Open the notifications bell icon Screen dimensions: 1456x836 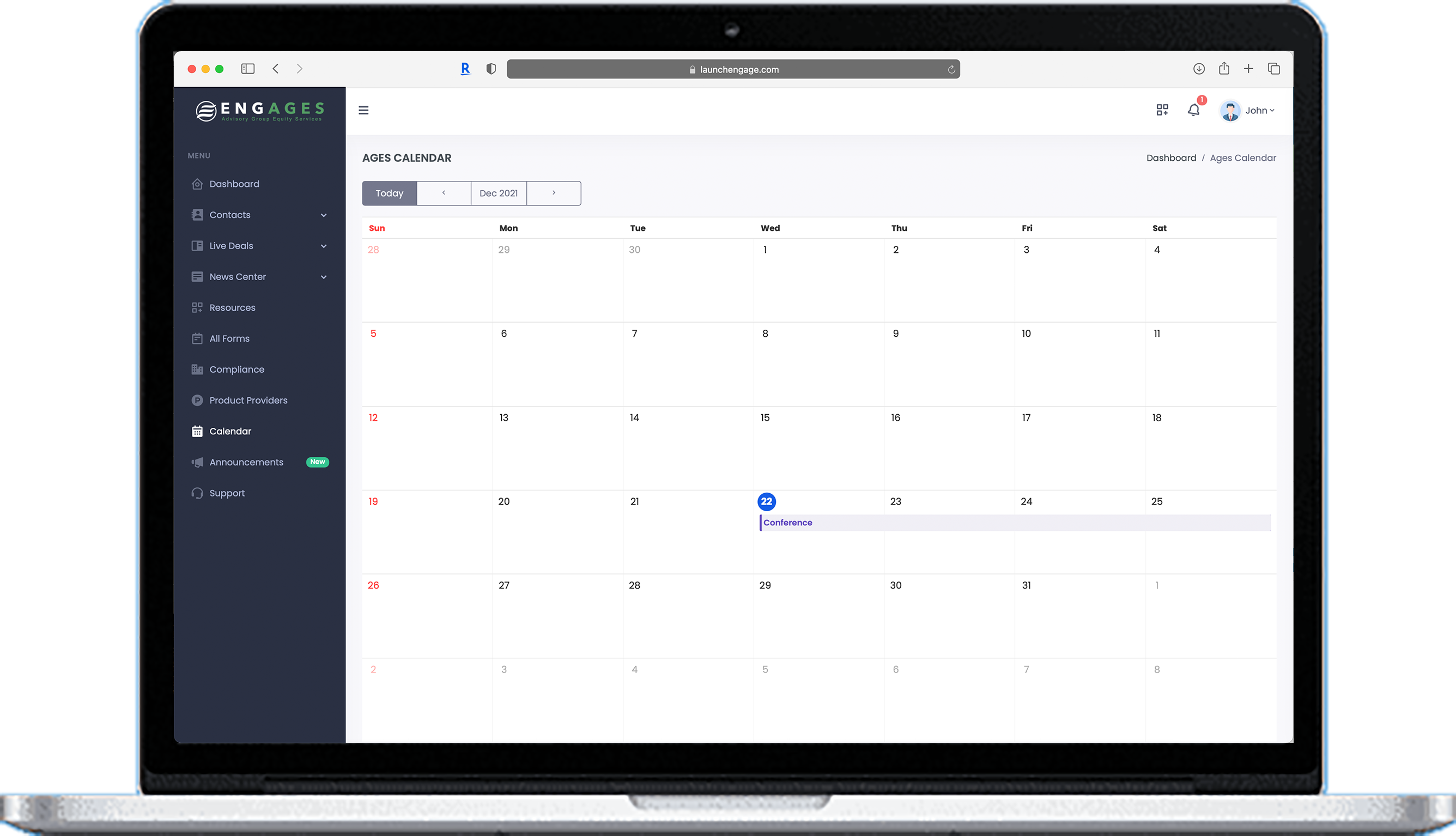click(1194, 110)
